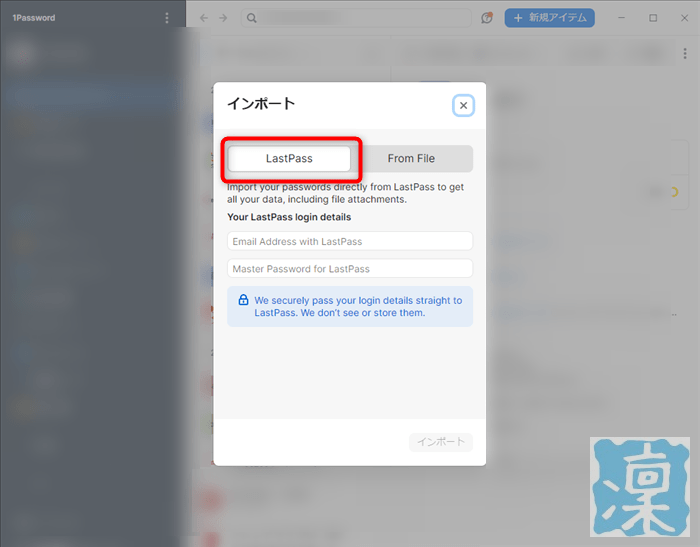
Task: Focus the Email Address with LastPass field
Action: coord(350,241)
